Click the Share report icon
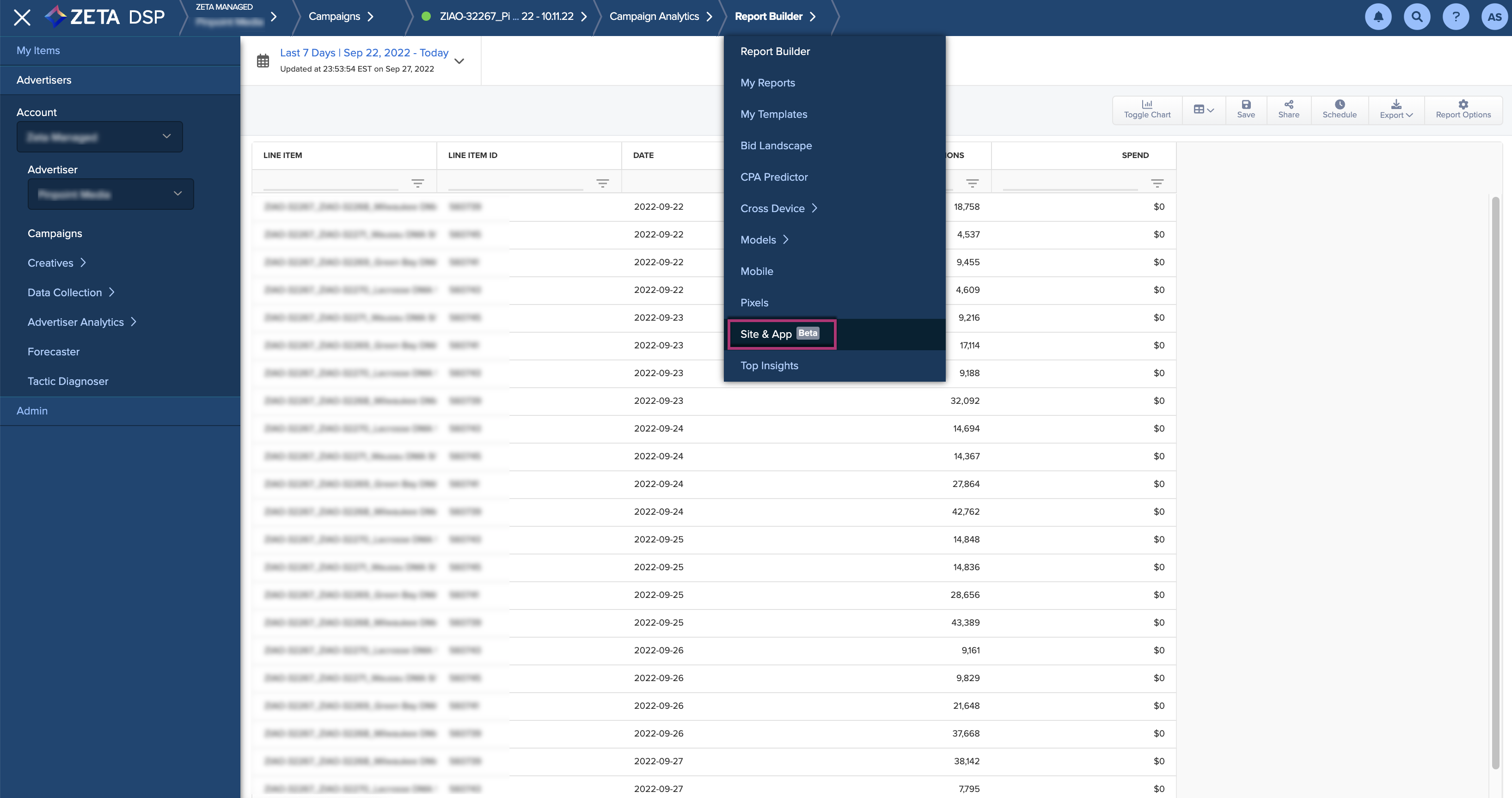Image resolution: width=1512 pixels, height=798 pixels. click(1288, 104)
